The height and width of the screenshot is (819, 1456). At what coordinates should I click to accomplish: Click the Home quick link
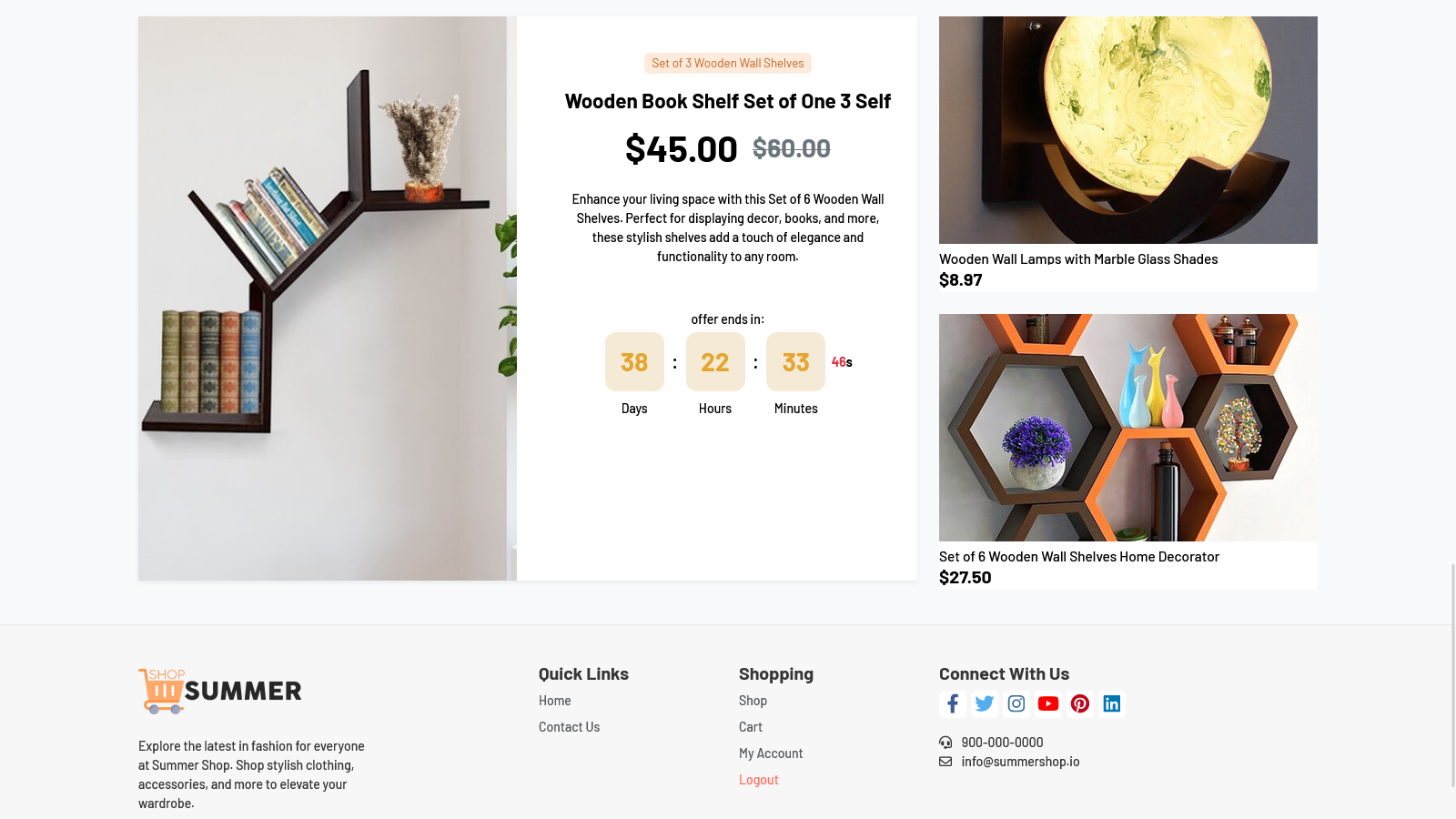click(554, 701)
